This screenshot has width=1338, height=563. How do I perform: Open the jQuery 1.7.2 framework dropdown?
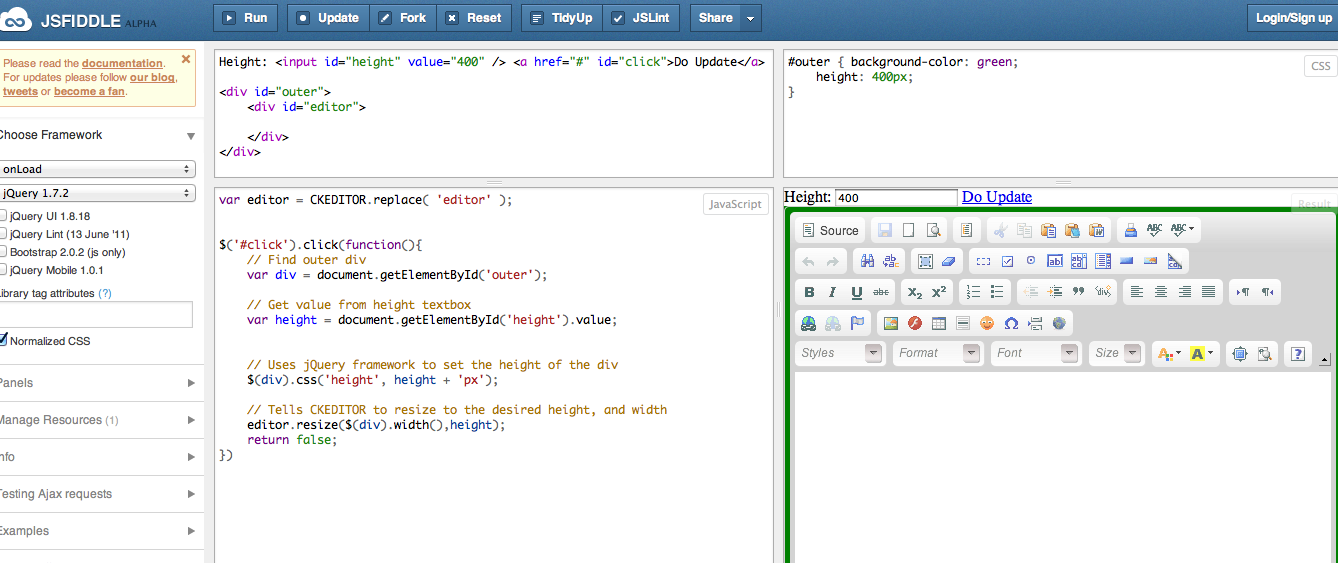click(97, 193)
